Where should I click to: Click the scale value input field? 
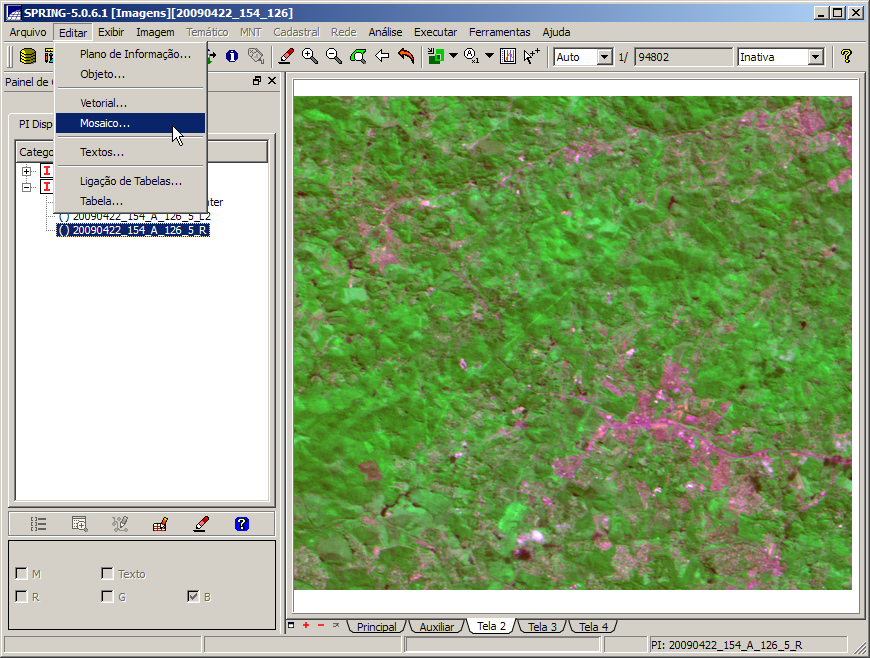[x=682, y=57]
